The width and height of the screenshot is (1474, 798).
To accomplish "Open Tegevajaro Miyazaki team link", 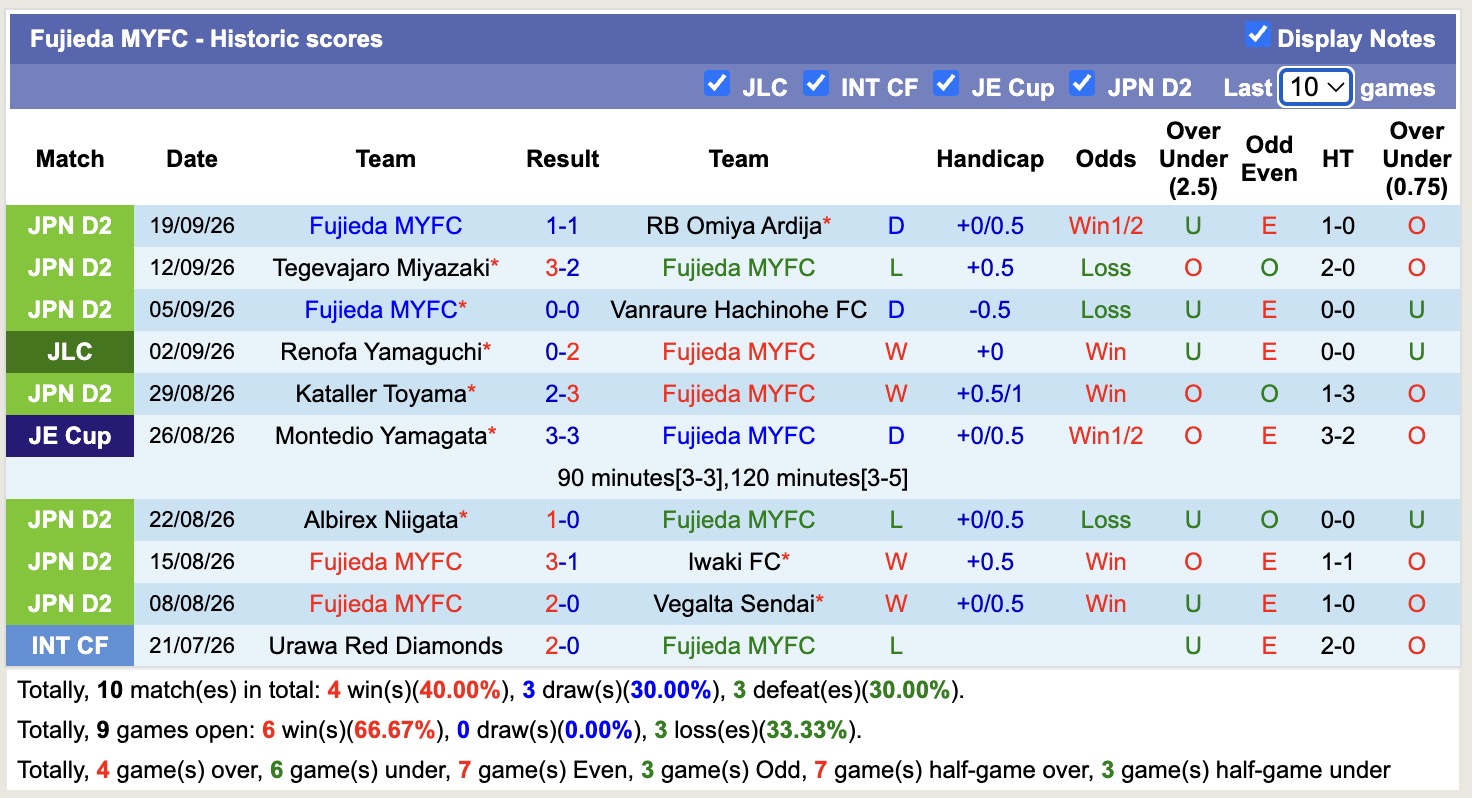I will 380,268.
